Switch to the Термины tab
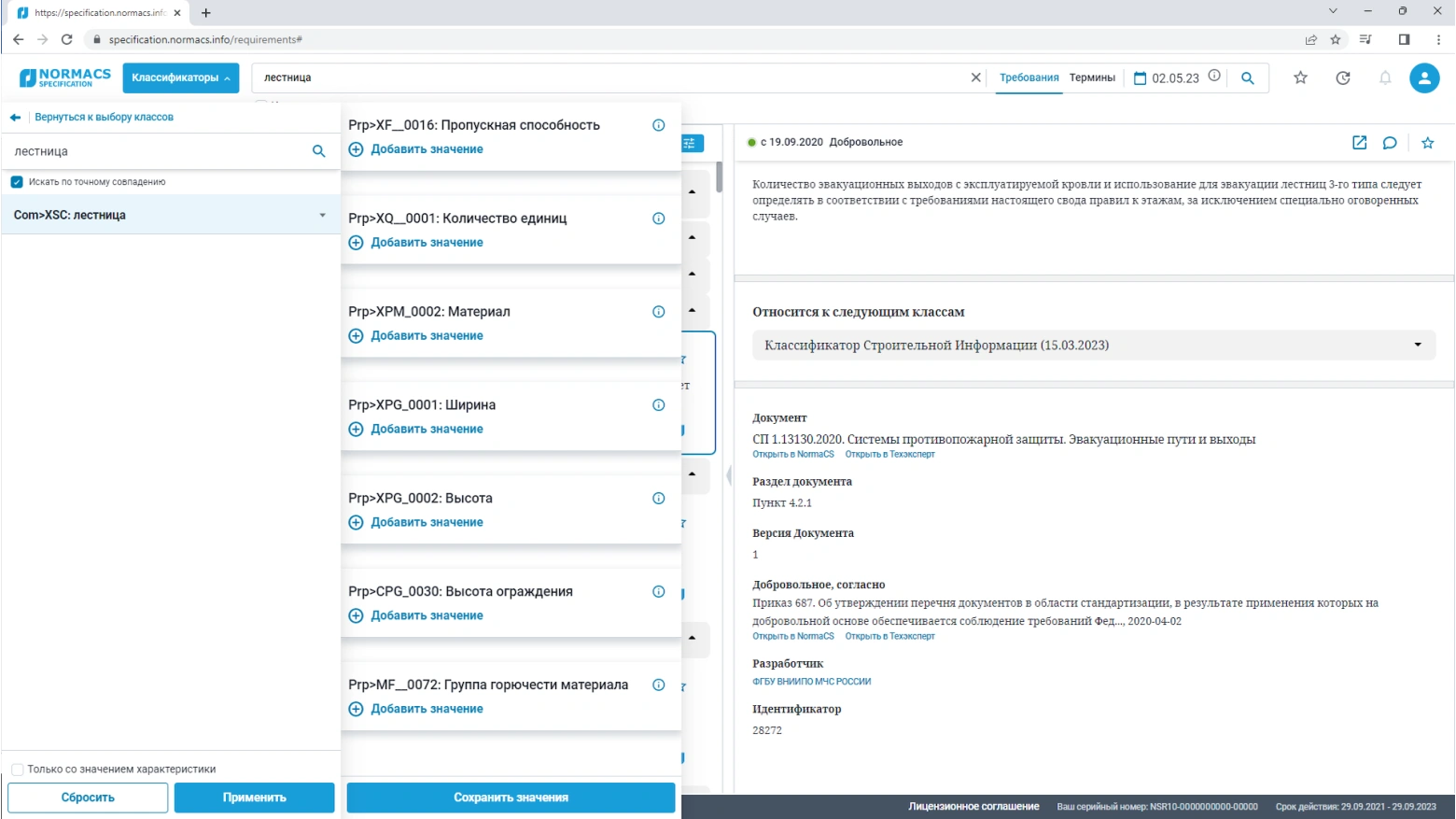This screenshot has height=819, width=1456. (1091, 78)
